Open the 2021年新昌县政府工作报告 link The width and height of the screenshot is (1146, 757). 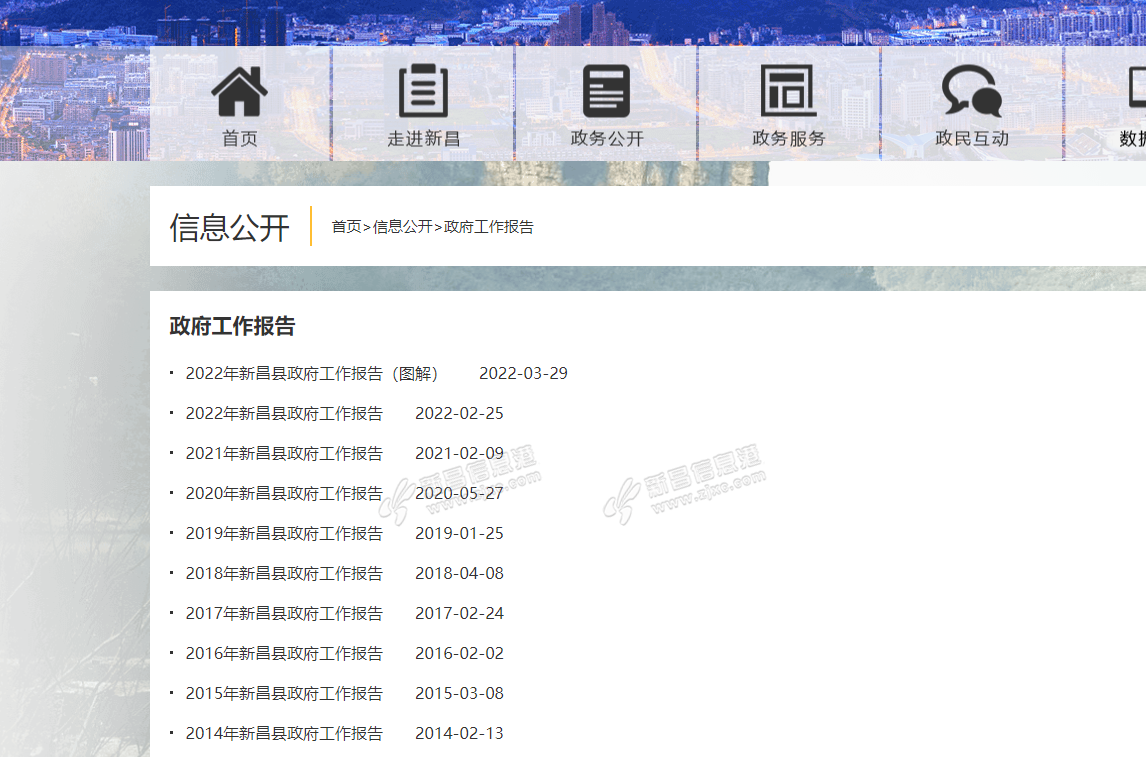(x=284, y=454)
